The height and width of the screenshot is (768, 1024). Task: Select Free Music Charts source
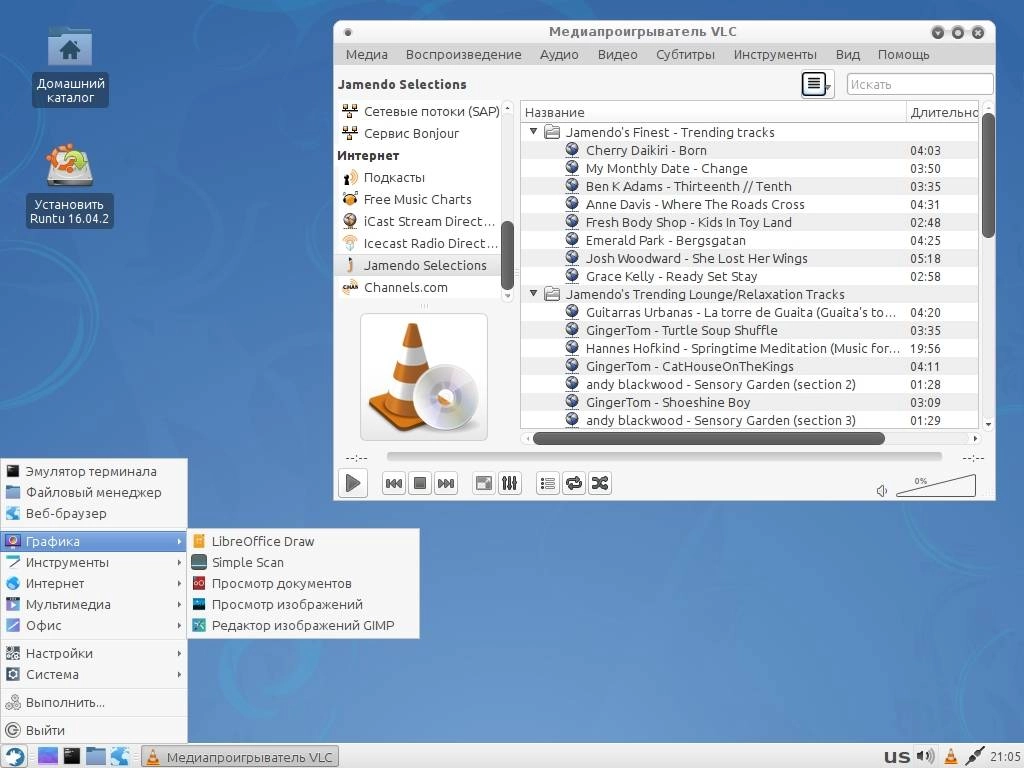click(420, 200)
